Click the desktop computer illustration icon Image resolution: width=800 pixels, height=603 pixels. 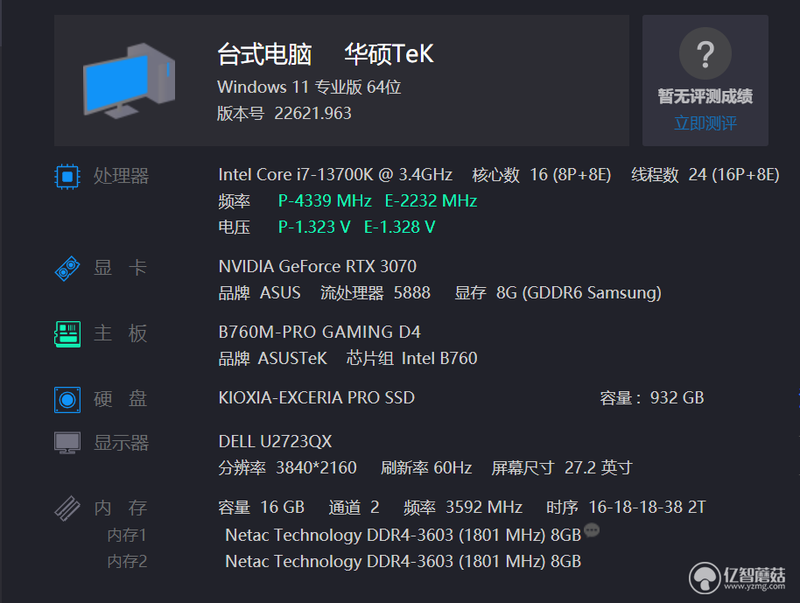[x=129, y=81]
